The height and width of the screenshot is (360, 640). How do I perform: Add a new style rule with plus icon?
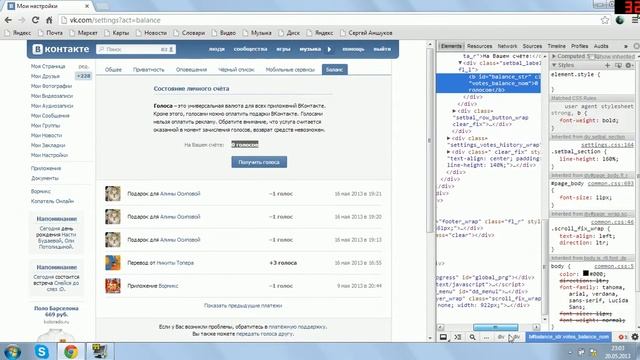click(x=607, y=65)
